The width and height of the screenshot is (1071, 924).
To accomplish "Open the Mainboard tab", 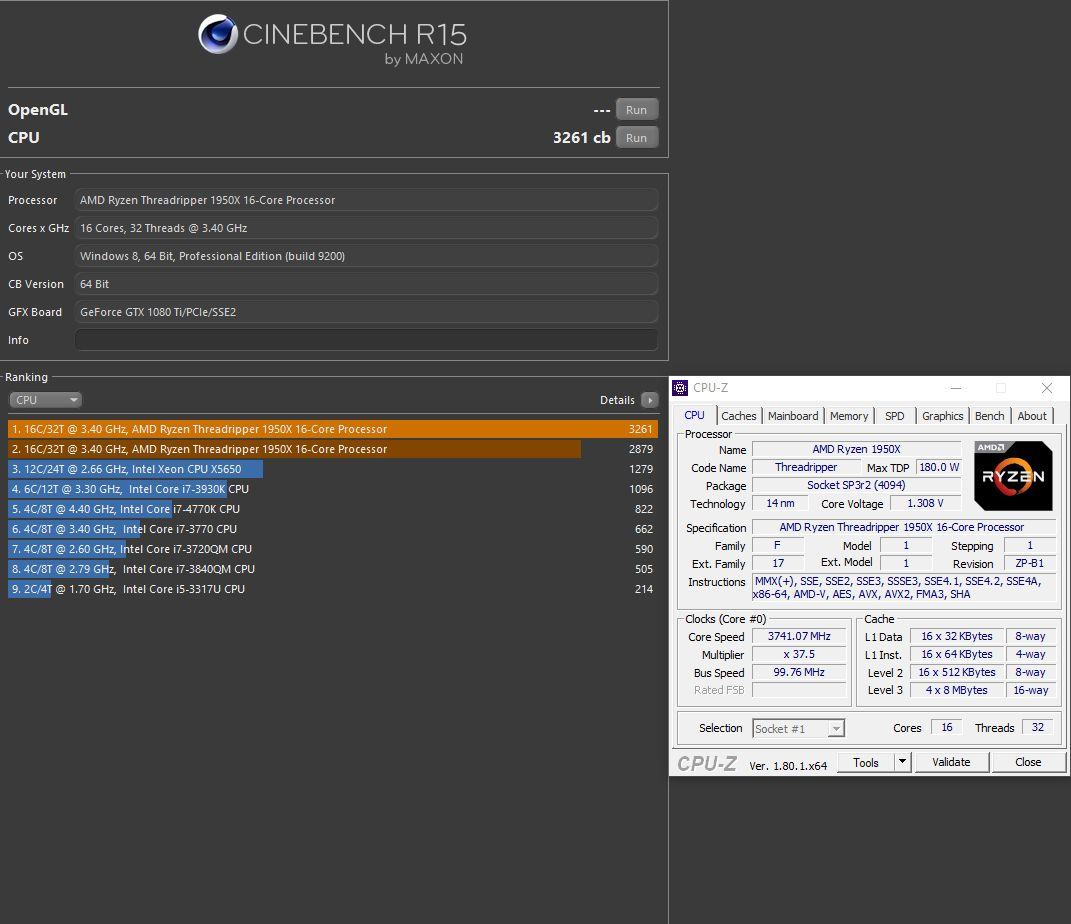I will click(792, 416).
